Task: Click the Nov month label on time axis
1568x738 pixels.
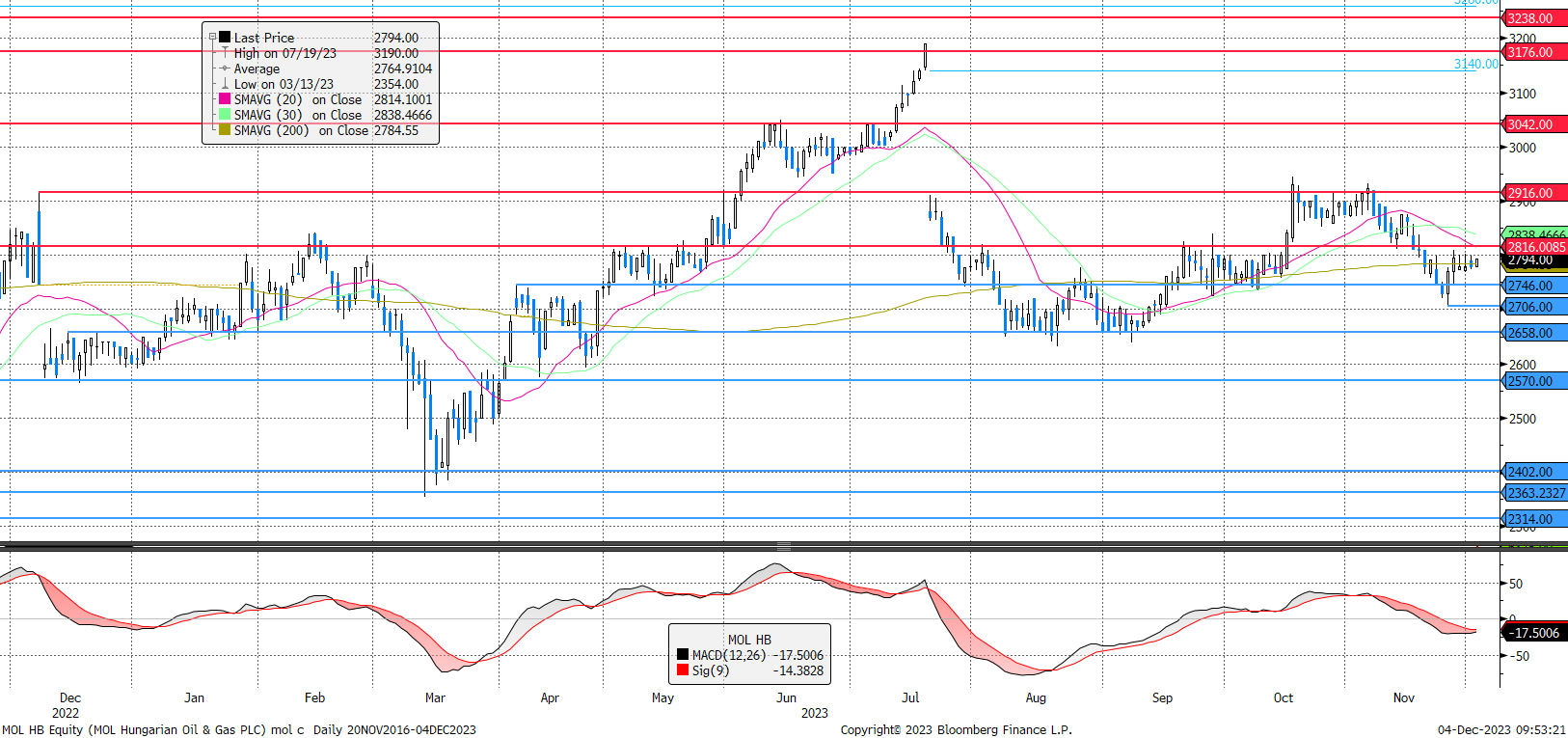Action: click(x=1404, y=697)
